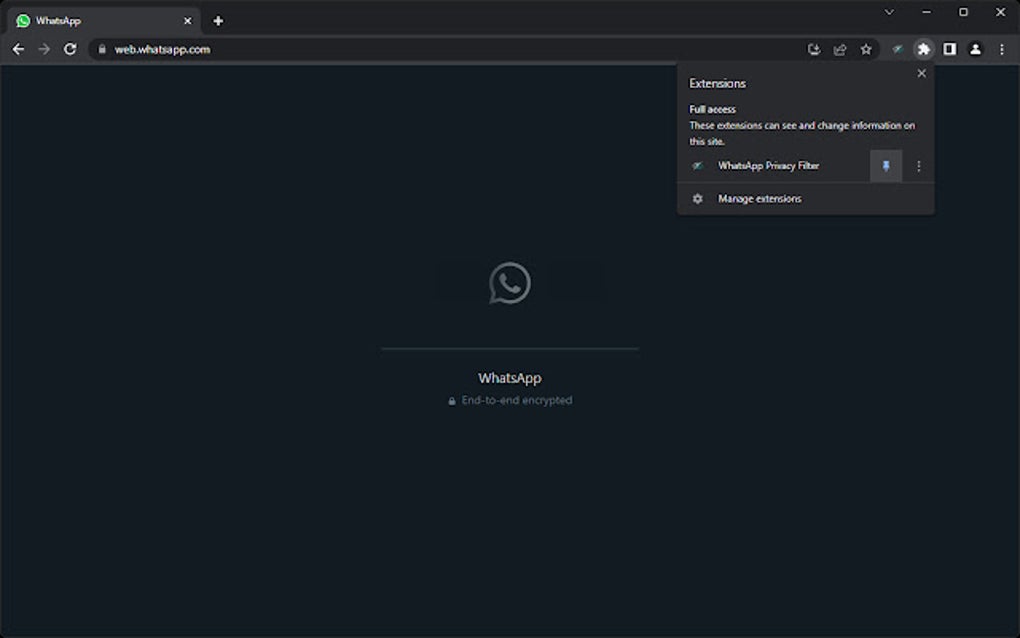This screenshot has height=638, width=1020.
Task: Click the Extensions puzzle piece icon
Action: (923, 49)
